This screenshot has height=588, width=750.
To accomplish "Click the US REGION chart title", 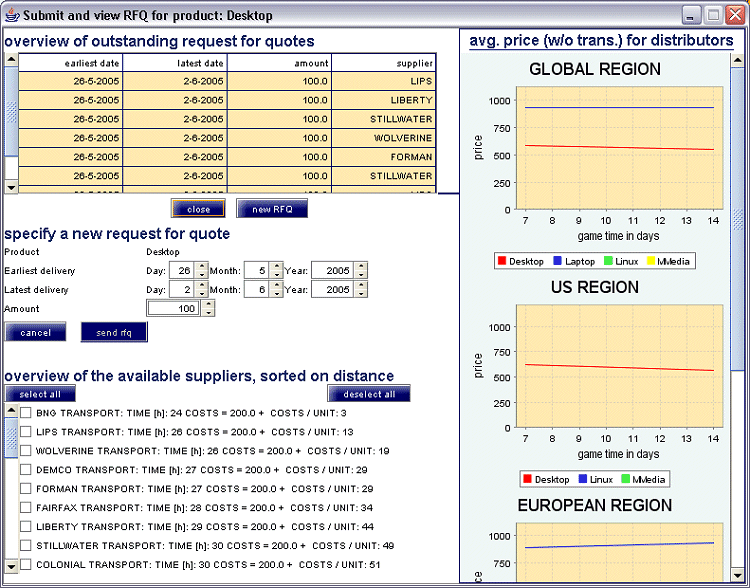I will click(x=595, y=287).
